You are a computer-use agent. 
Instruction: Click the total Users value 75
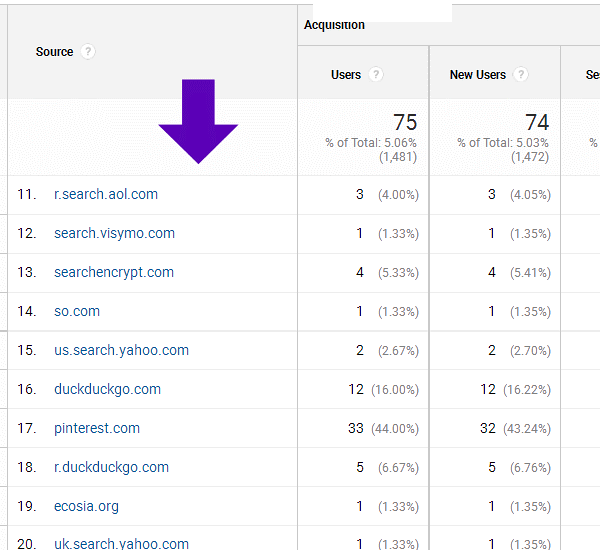click(x=404, y=122)
